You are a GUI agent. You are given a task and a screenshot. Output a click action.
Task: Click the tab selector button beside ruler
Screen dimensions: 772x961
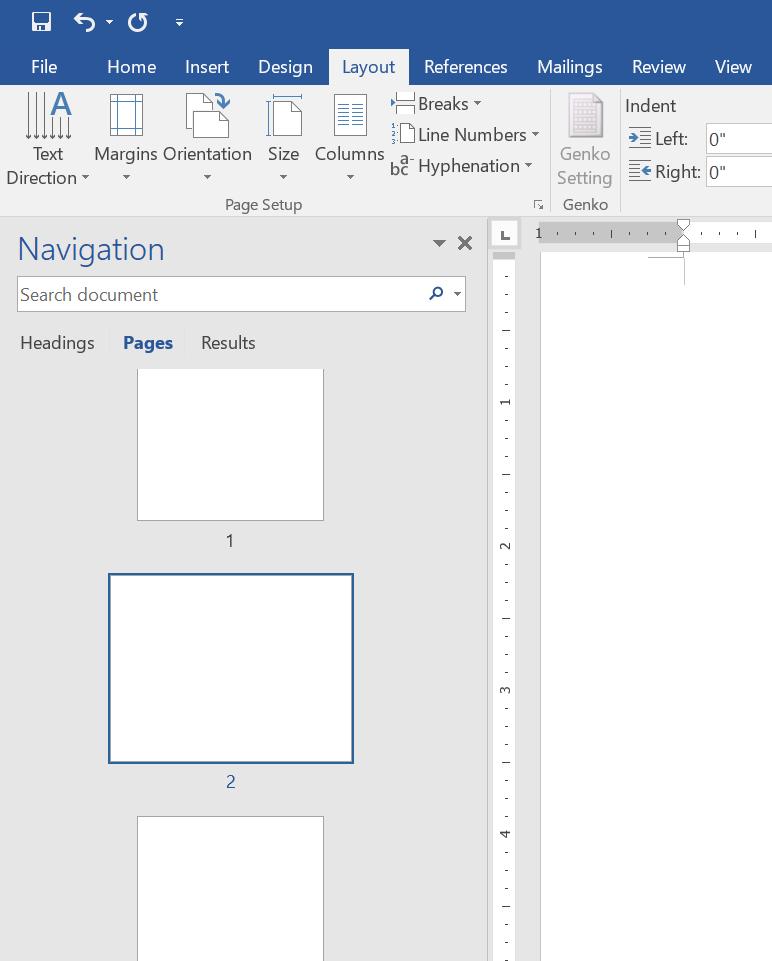tap(505, 235)
